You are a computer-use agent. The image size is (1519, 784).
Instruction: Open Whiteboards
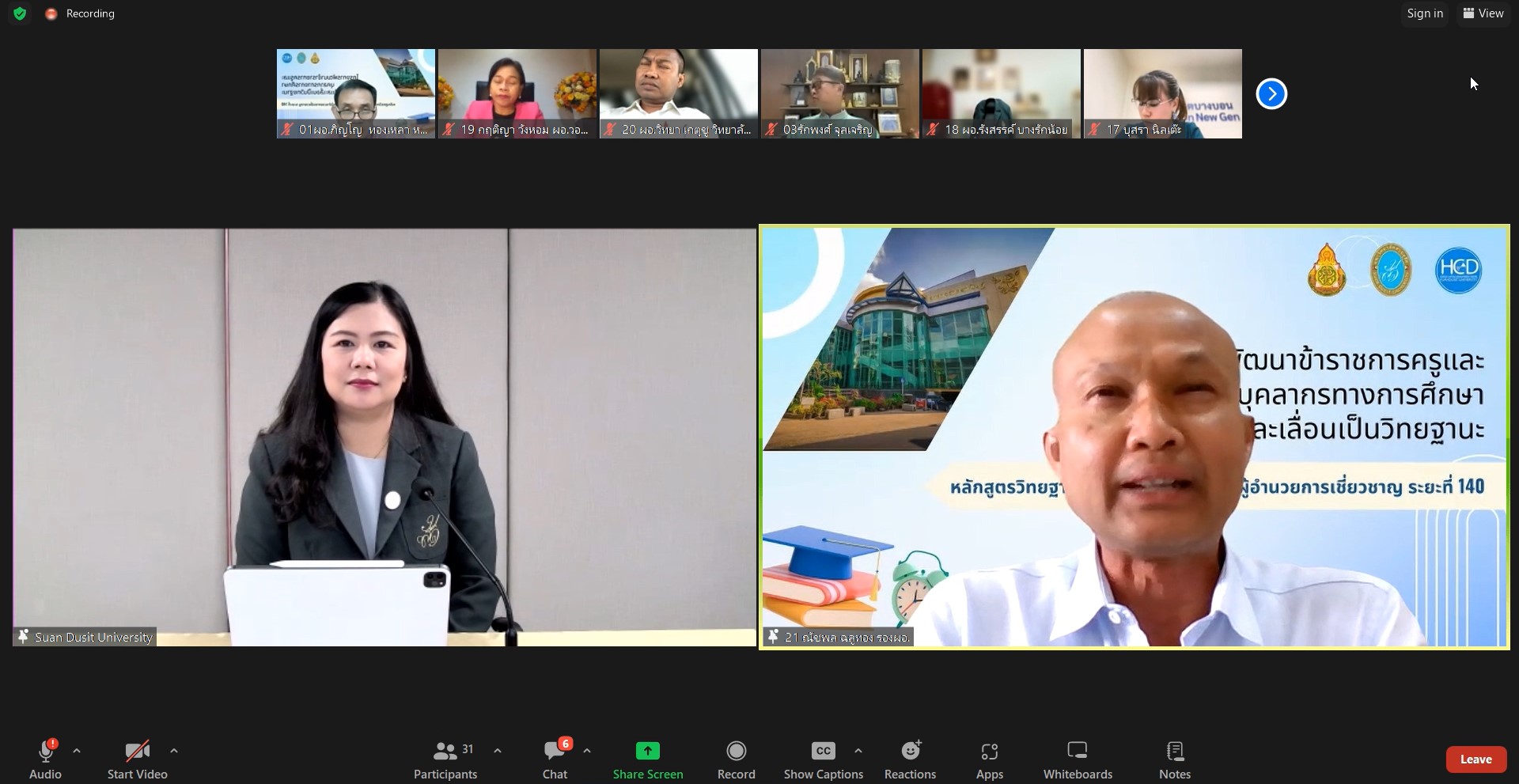(x=1078, y=759)
